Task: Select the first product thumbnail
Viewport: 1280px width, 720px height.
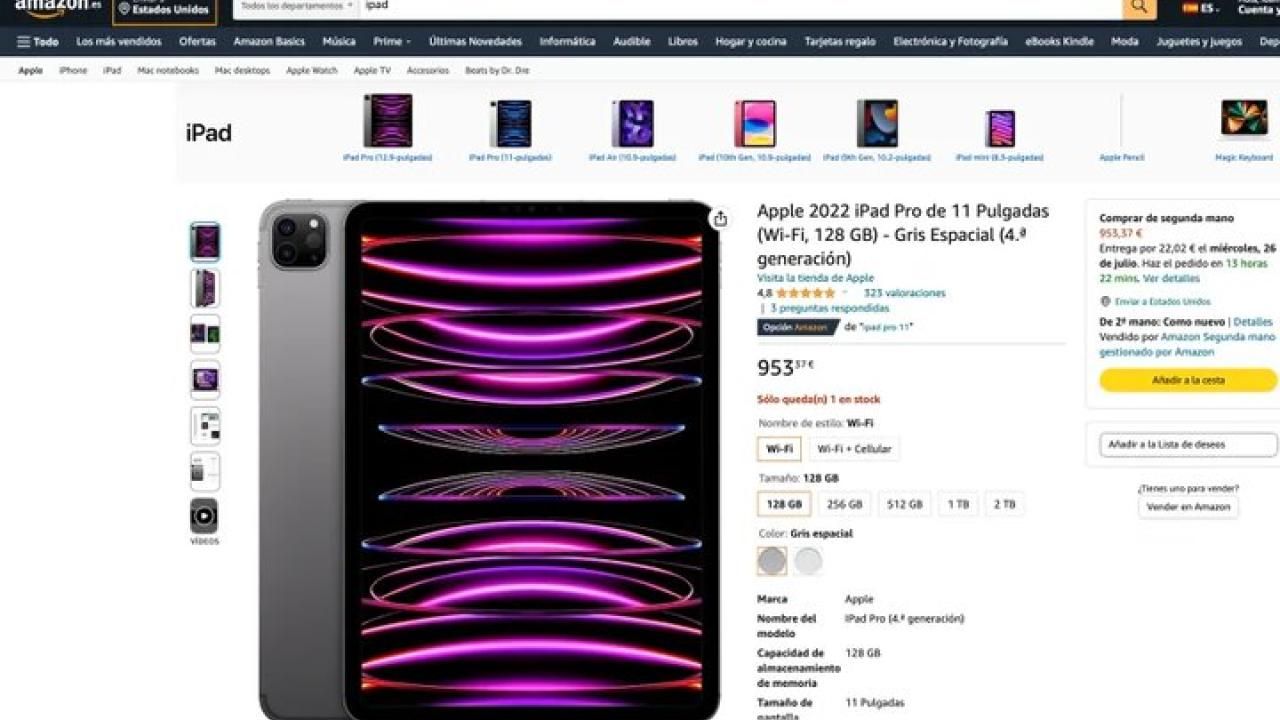Action: (205, 242)
